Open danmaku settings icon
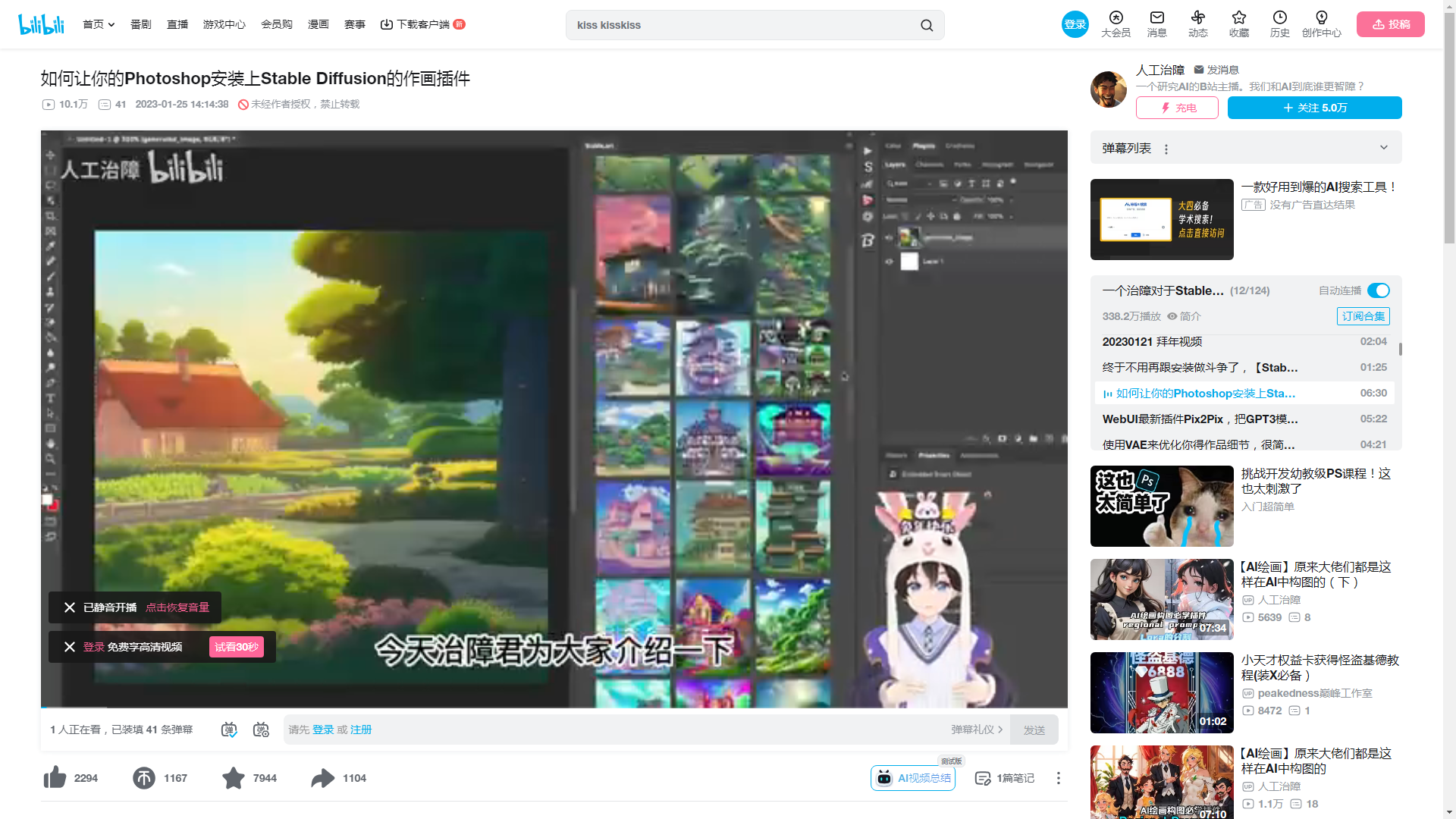1456x819 pixels. (x=261, y=730)
